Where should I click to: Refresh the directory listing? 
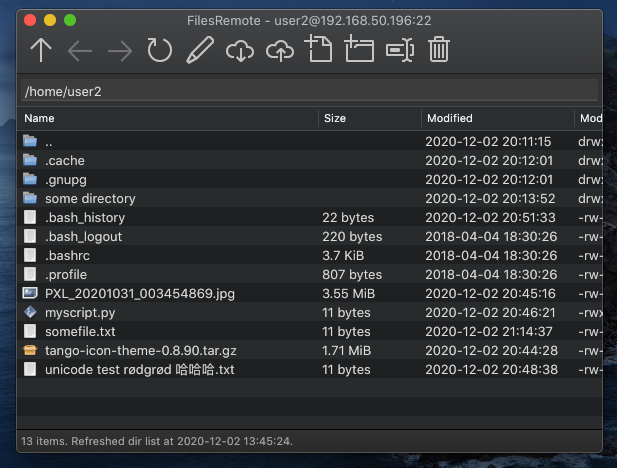(x=160, y=50)
